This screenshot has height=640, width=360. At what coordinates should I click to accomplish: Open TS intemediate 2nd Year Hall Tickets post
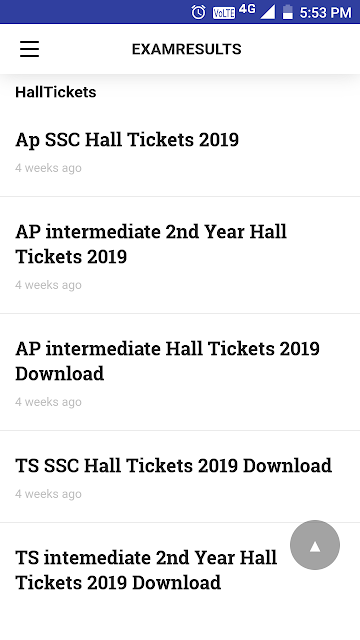(x=146, y=570)
